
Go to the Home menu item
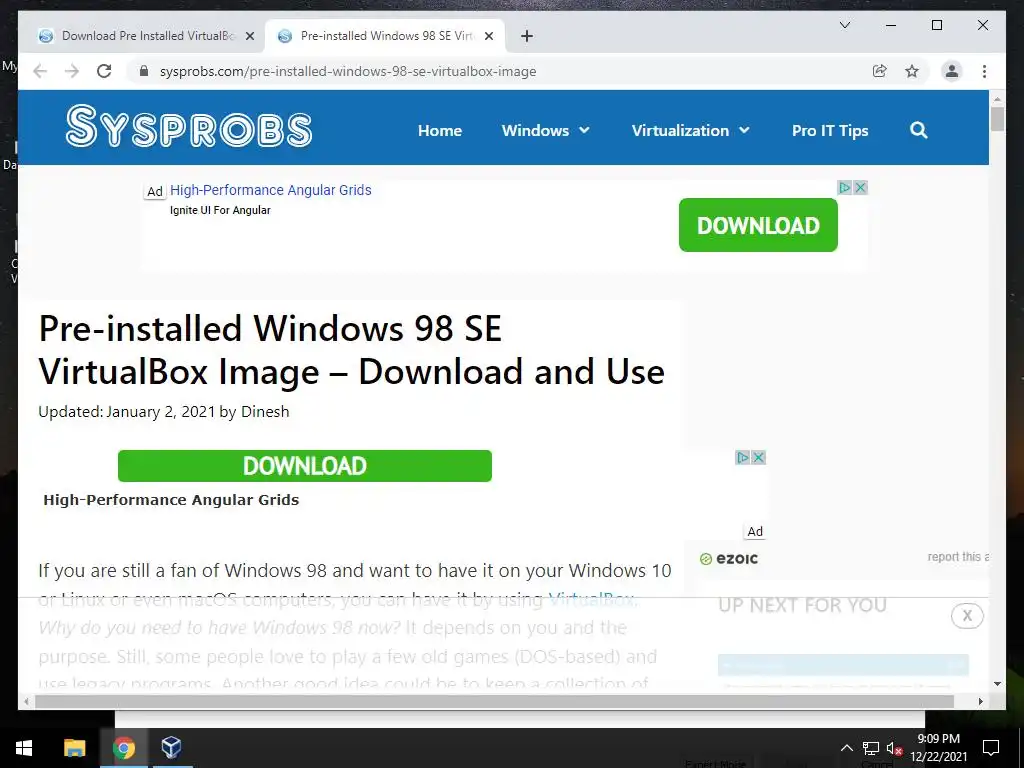pos(440,130)
